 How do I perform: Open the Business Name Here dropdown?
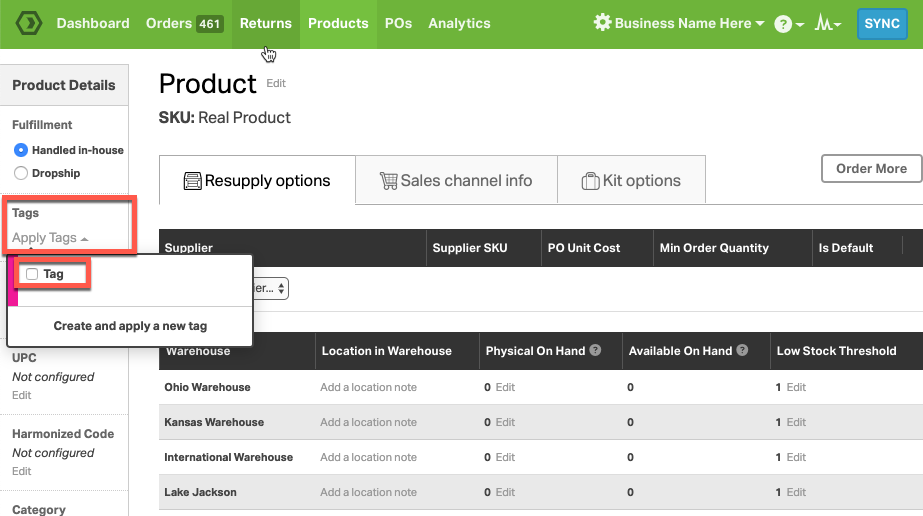pyautogui.click(x=689, y=24)
